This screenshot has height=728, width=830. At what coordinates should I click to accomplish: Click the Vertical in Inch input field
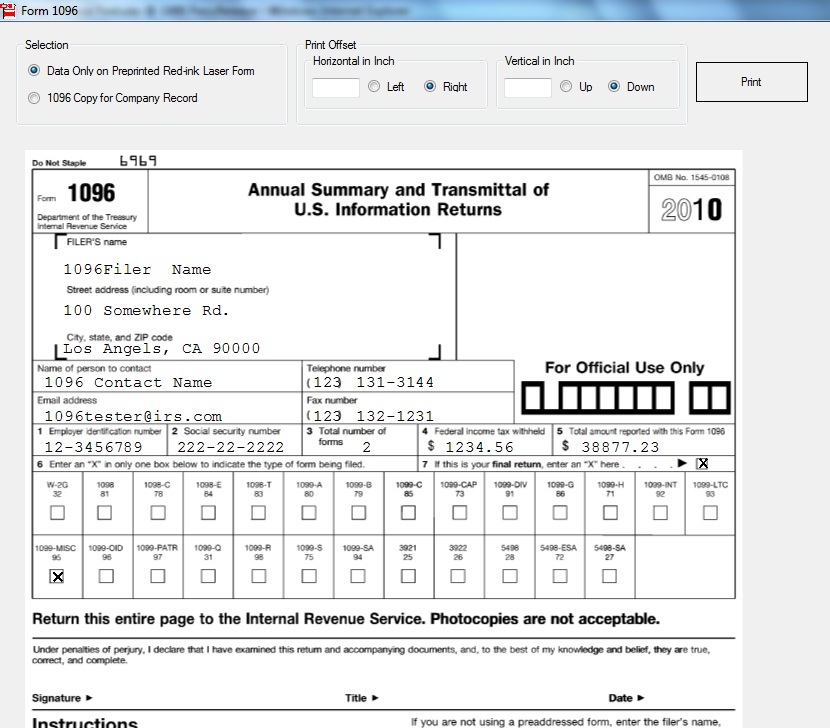pyautogui.click(x=527, y=87)
